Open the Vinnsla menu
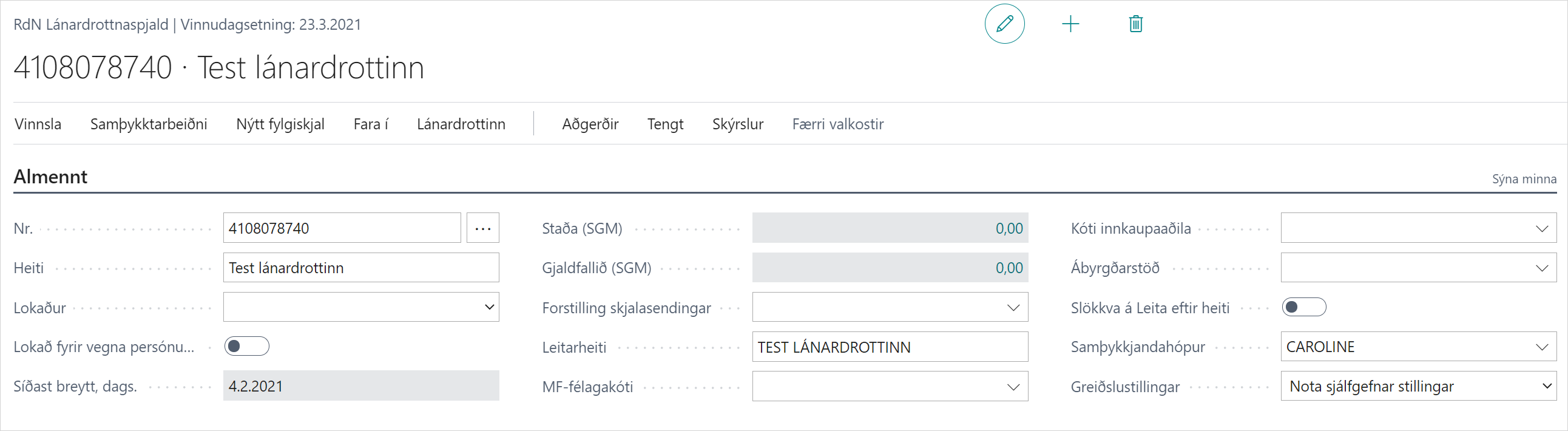 [38, 124]
